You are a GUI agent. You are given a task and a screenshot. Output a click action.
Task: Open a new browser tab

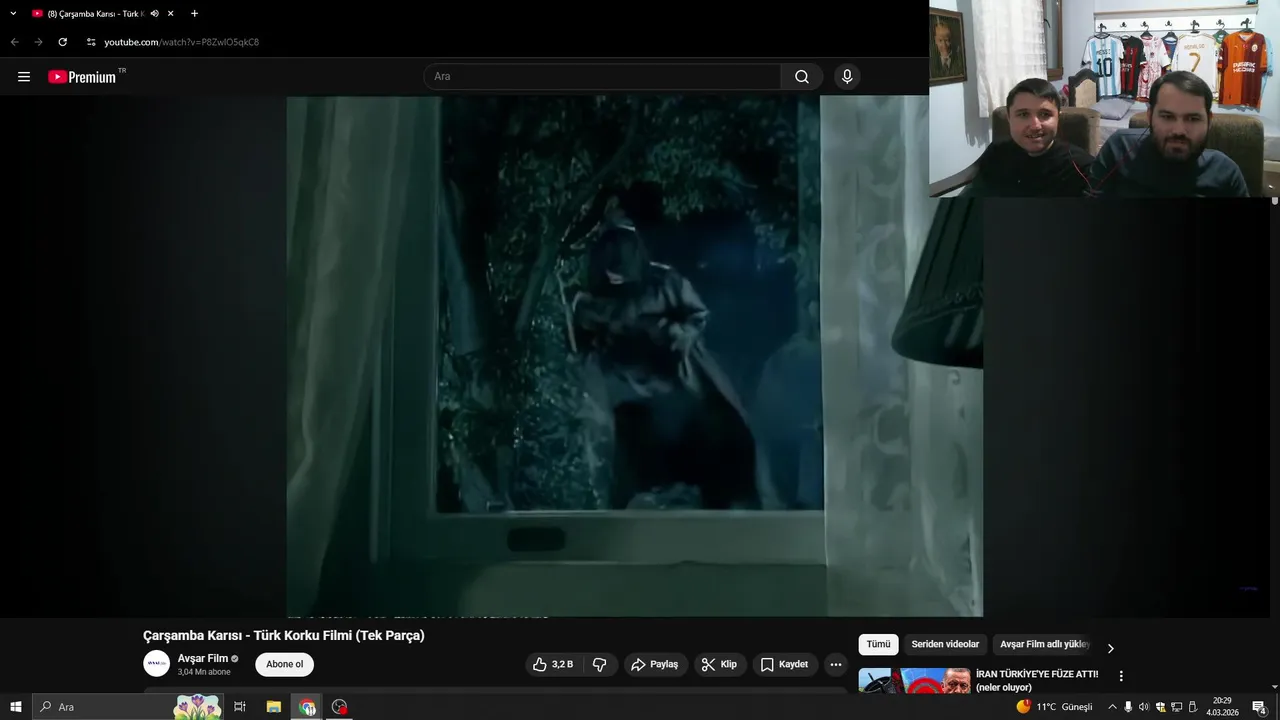click(194, 14)
